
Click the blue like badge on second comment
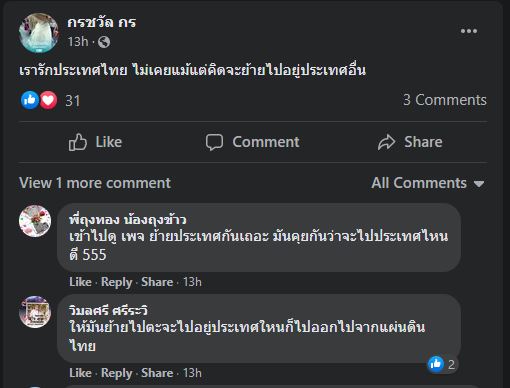pyautogui.click(x=436, y=364)
